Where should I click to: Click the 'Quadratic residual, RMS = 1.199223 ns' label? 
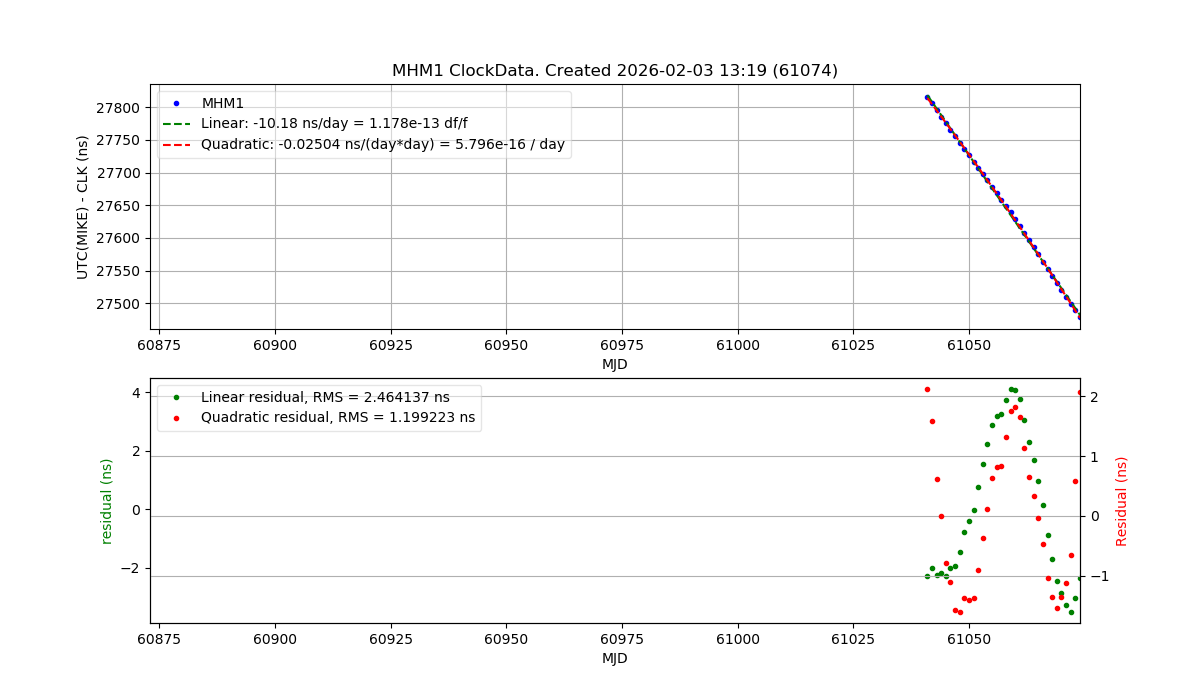point(338,418)
